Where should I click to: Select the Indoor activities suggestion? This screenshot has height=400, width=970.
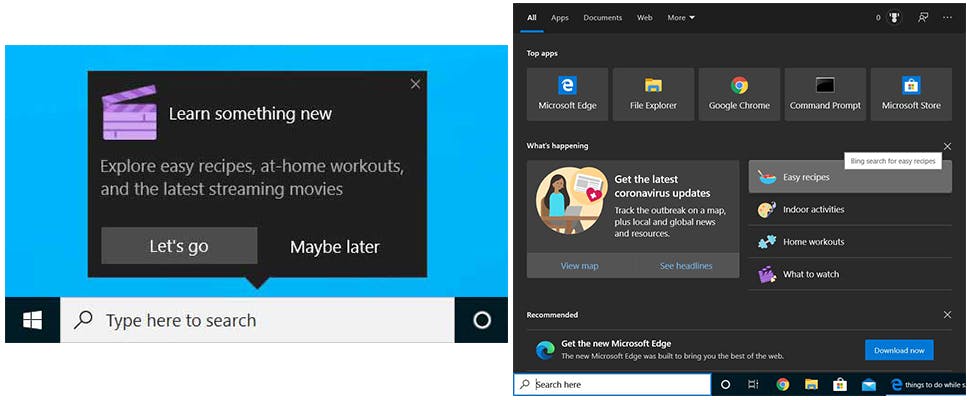(850, 210)
